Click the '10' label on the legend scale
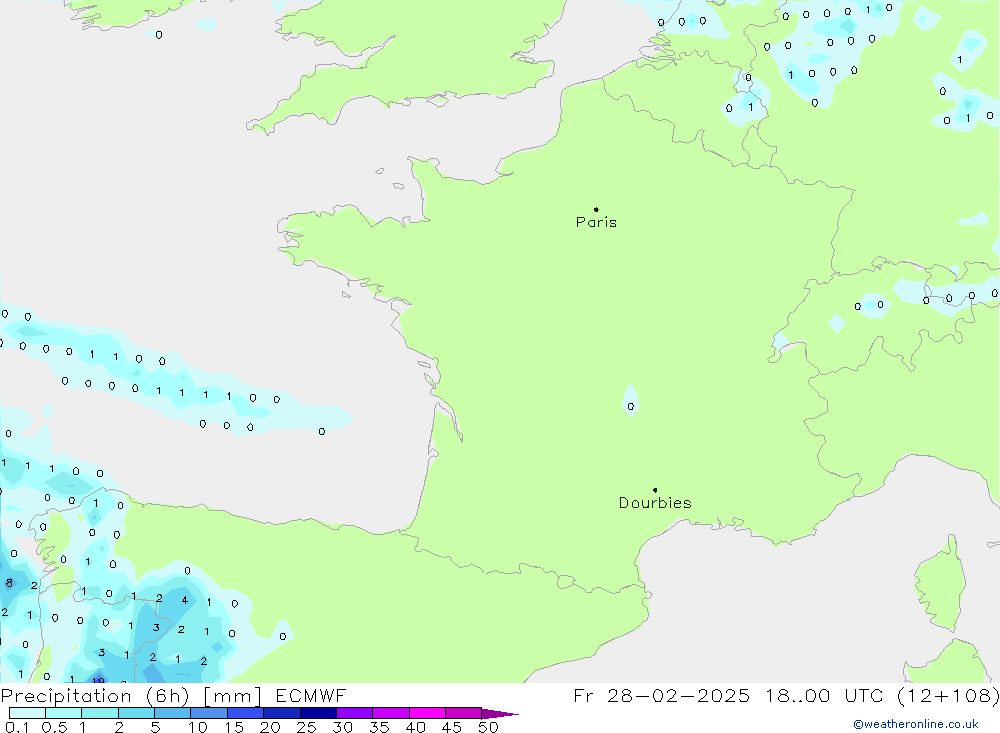This screenshot has height=733, width=1000. 198,727
